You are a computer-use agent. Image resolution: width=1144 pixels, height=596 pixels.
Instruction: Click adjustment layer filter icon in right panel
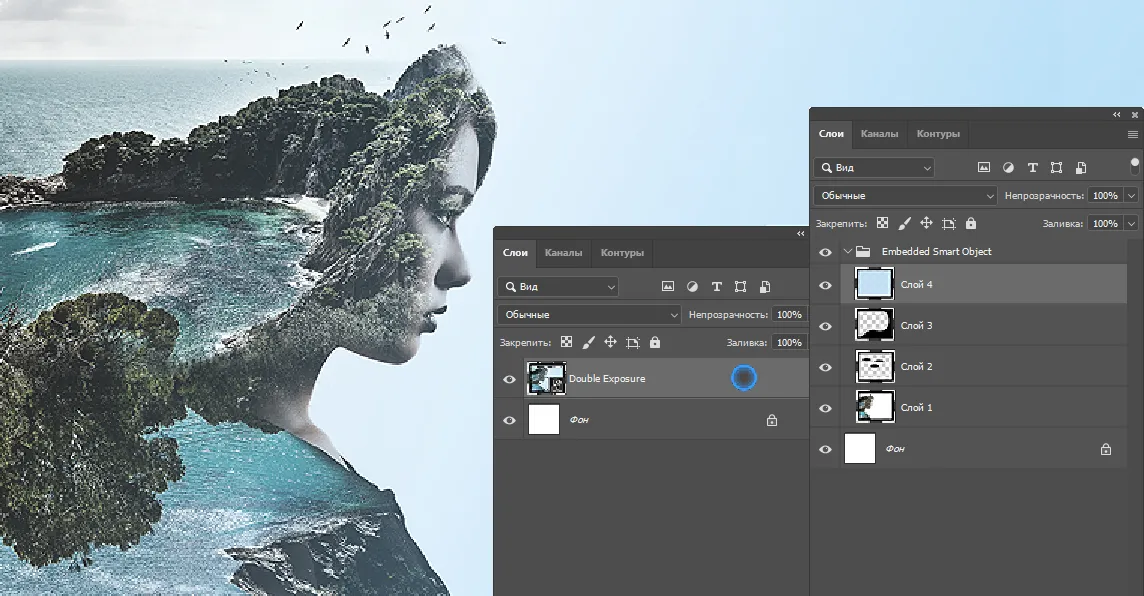click(x=1008, y=168)
